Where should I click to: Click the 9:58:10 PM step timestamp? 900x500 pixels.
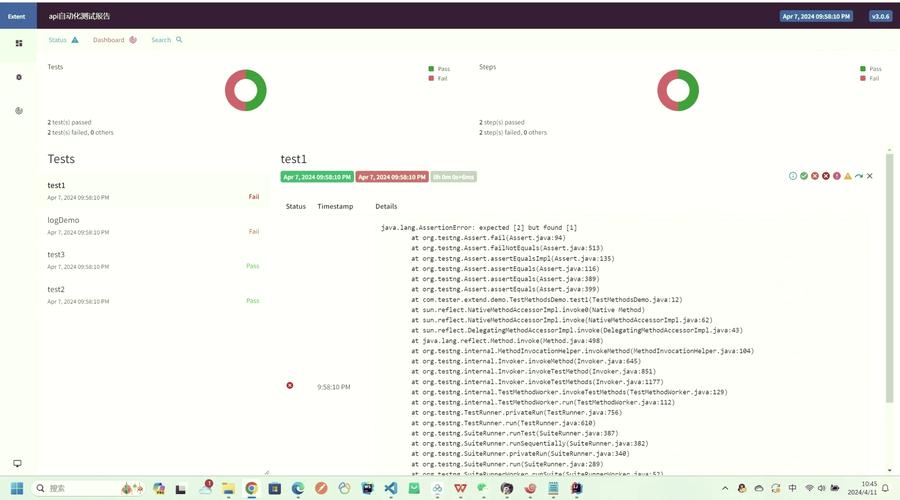coord(333,387)
